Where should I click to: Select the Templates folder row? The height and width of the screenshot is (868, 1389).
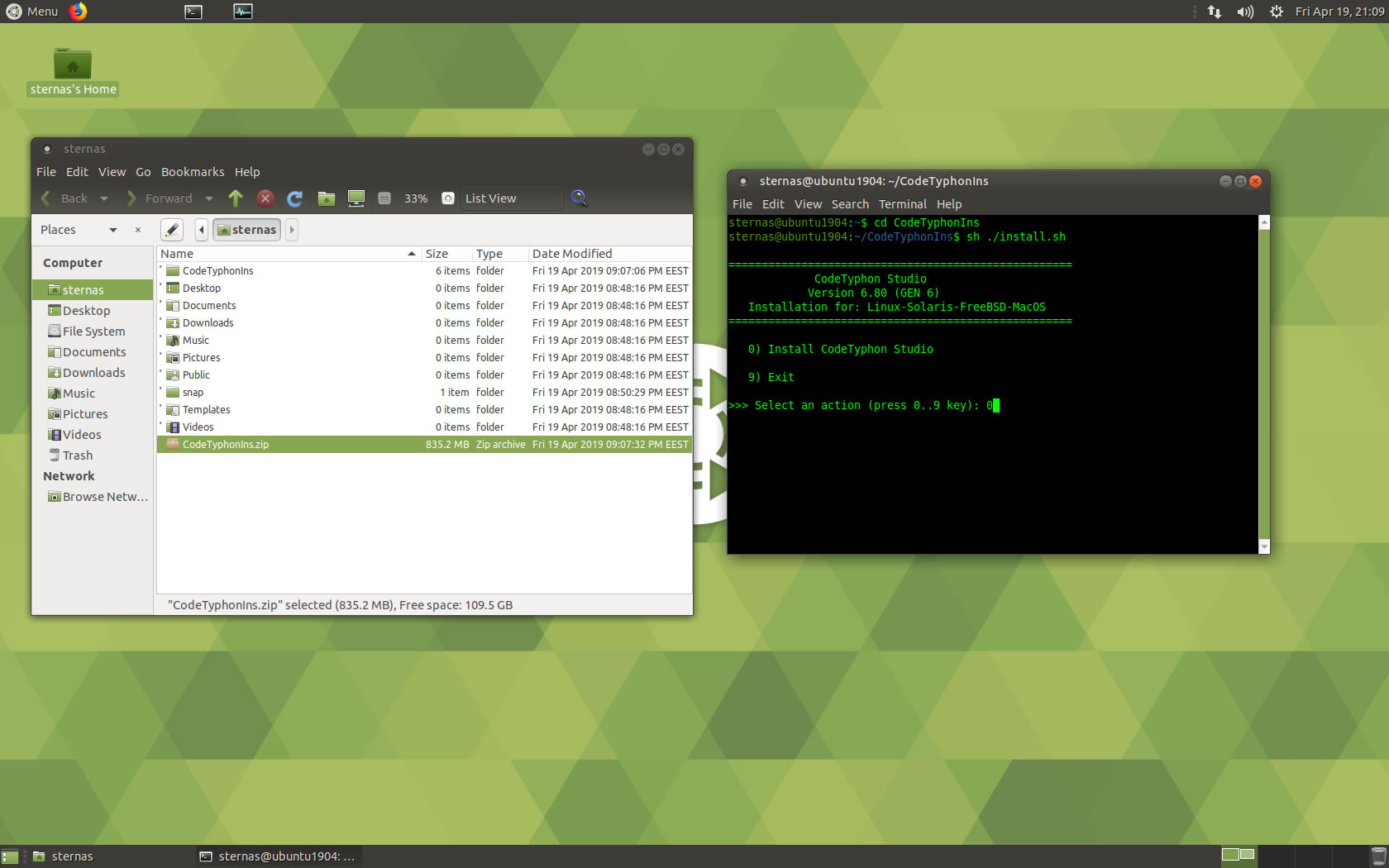coord(424,409)
